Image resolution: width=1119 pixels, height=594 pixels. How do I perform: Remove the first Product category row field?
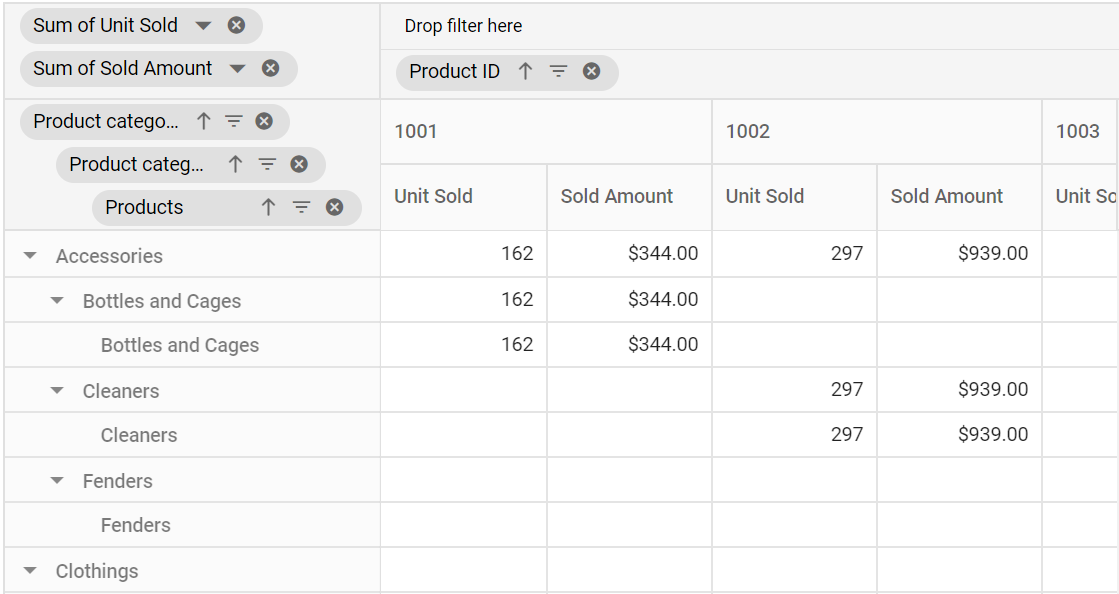click(264, 121)
